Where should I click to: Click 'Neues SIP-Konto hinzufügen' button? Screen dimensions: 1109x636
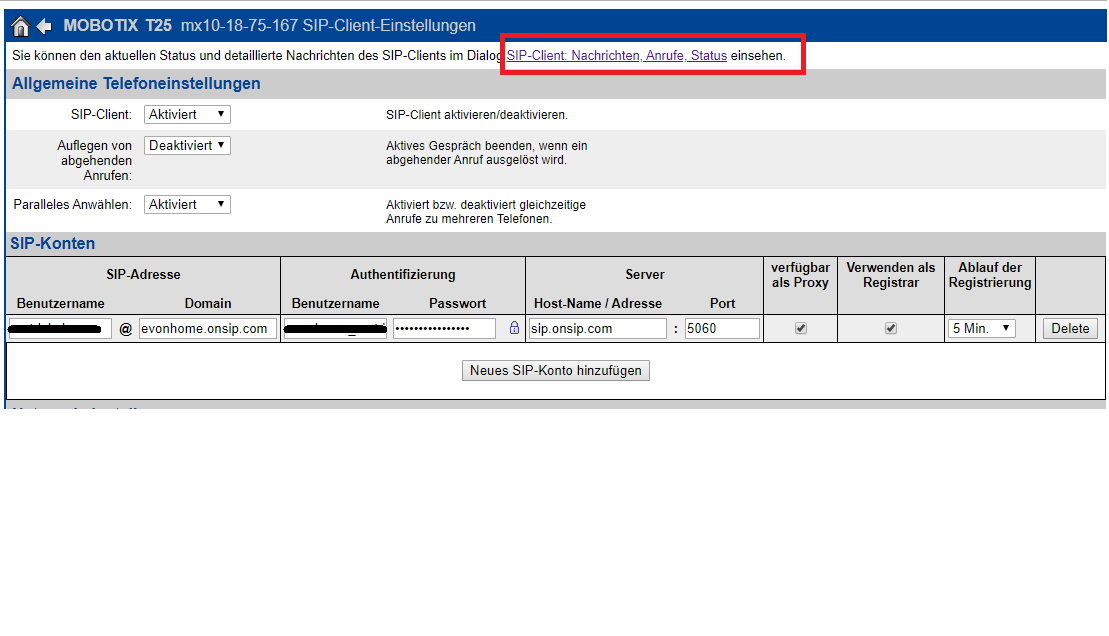point(556,370)
